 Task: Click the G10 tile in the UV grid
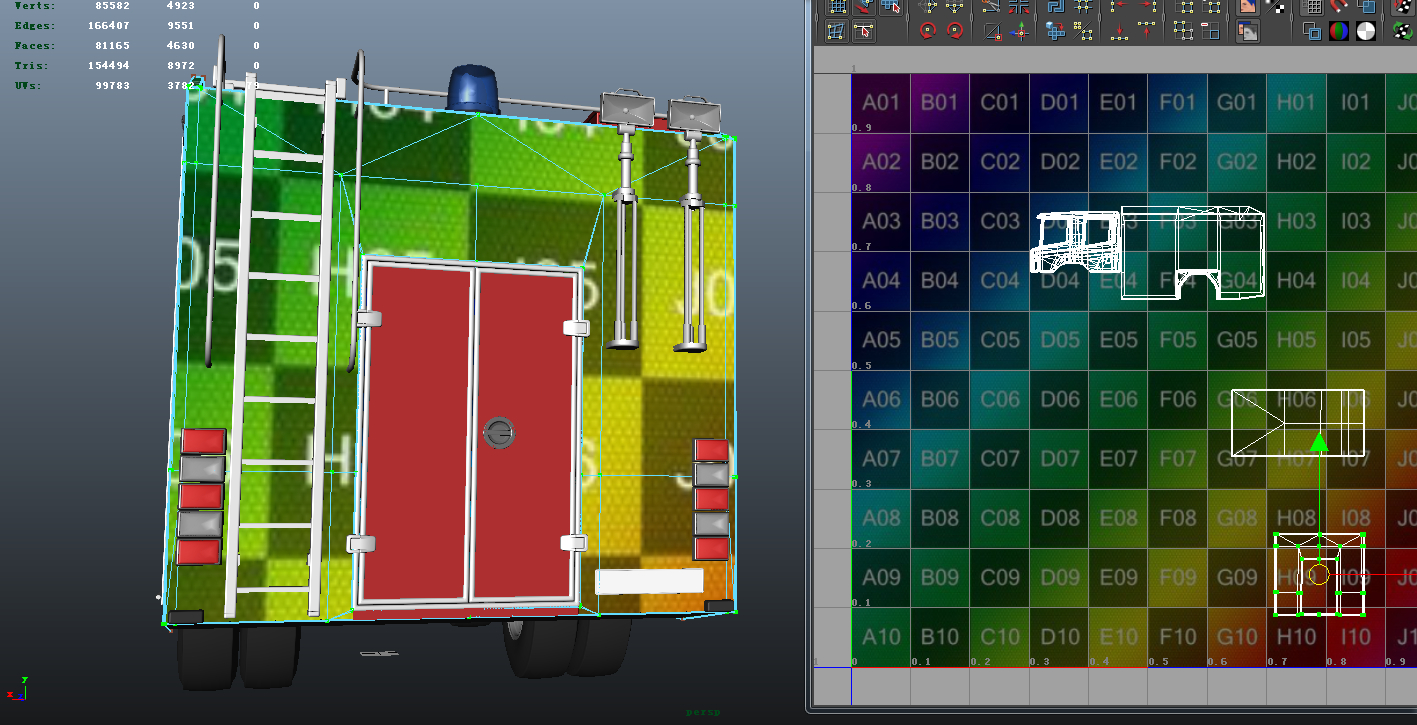pos(1237,637)
